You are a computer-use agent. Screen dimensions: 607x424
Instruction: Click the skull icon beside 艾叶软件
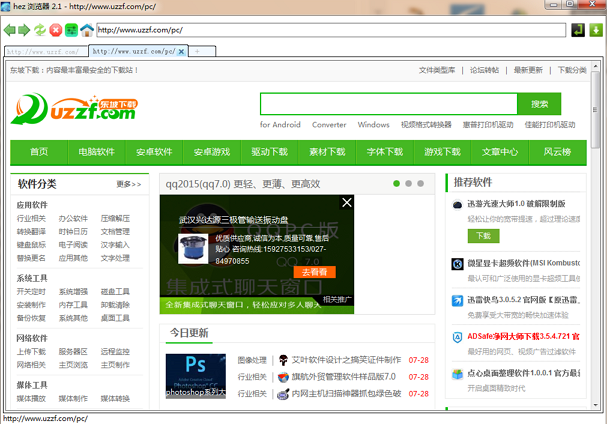(x=283, y=360)
